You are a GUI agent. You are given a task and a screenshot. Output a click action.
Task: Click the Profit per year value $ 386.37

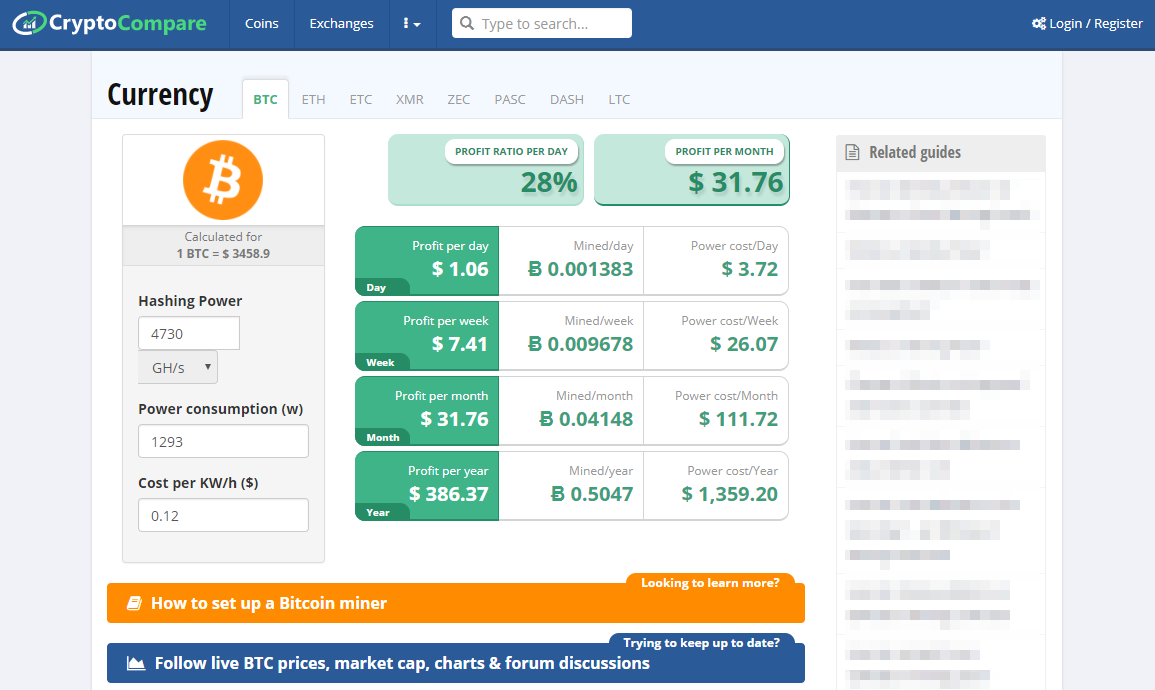(449, 494)
